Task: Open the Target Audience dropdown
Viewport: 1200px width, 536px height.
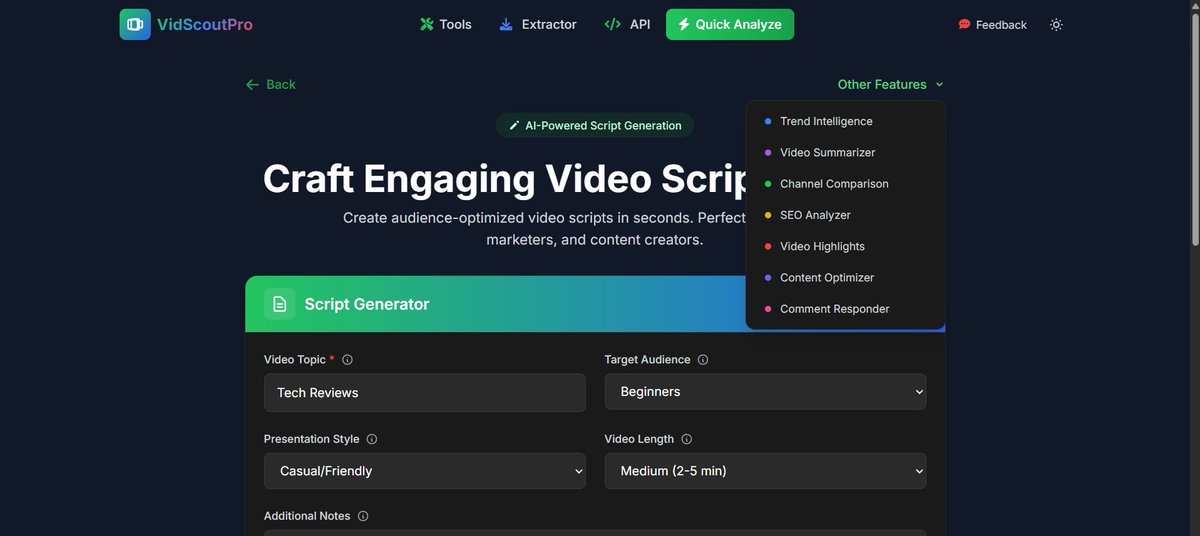Action: click(x=765, y=392)
